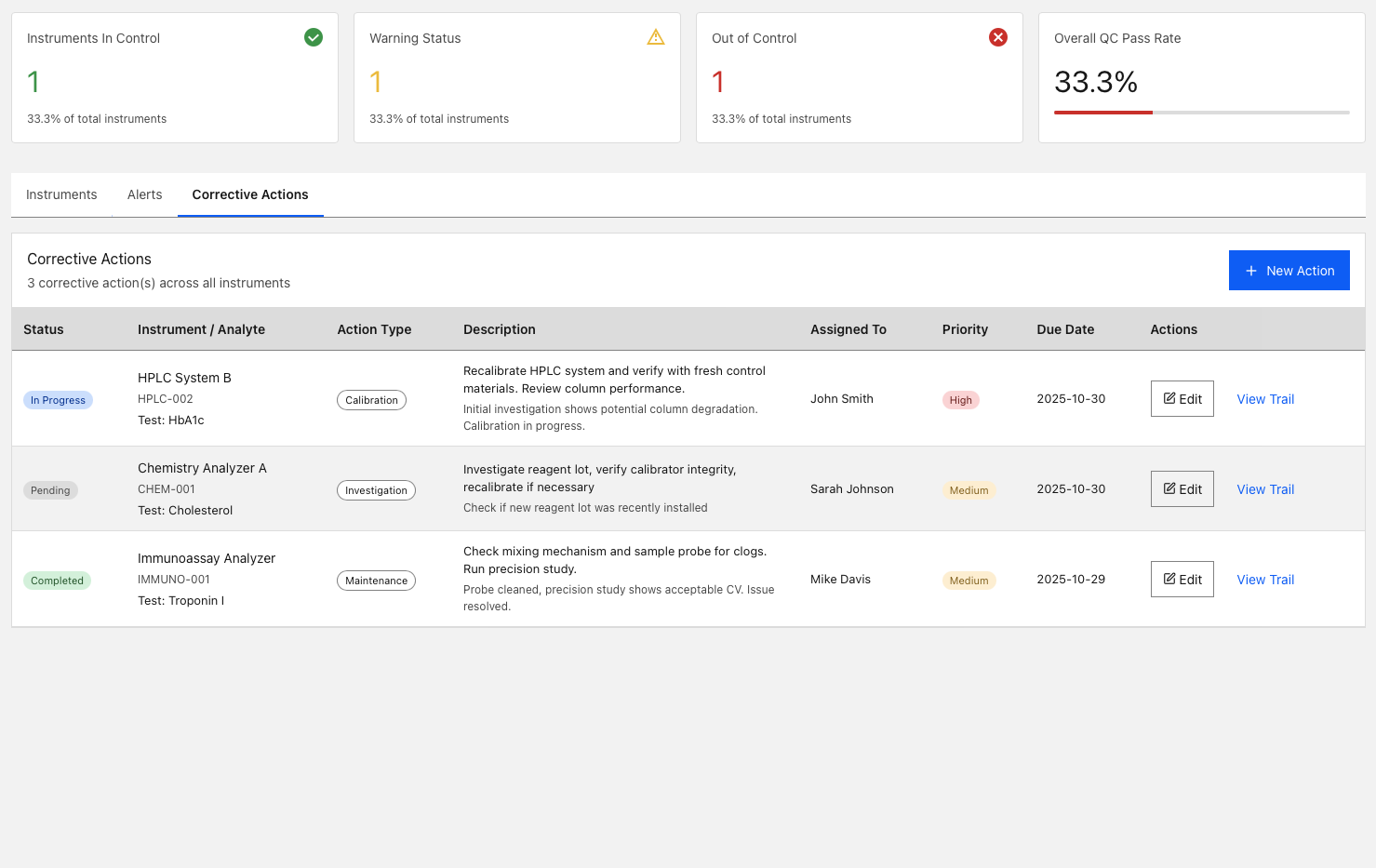
Task: Click the pencil icon in the HPLC System B row's Edit button
Action: (1169, 398)
